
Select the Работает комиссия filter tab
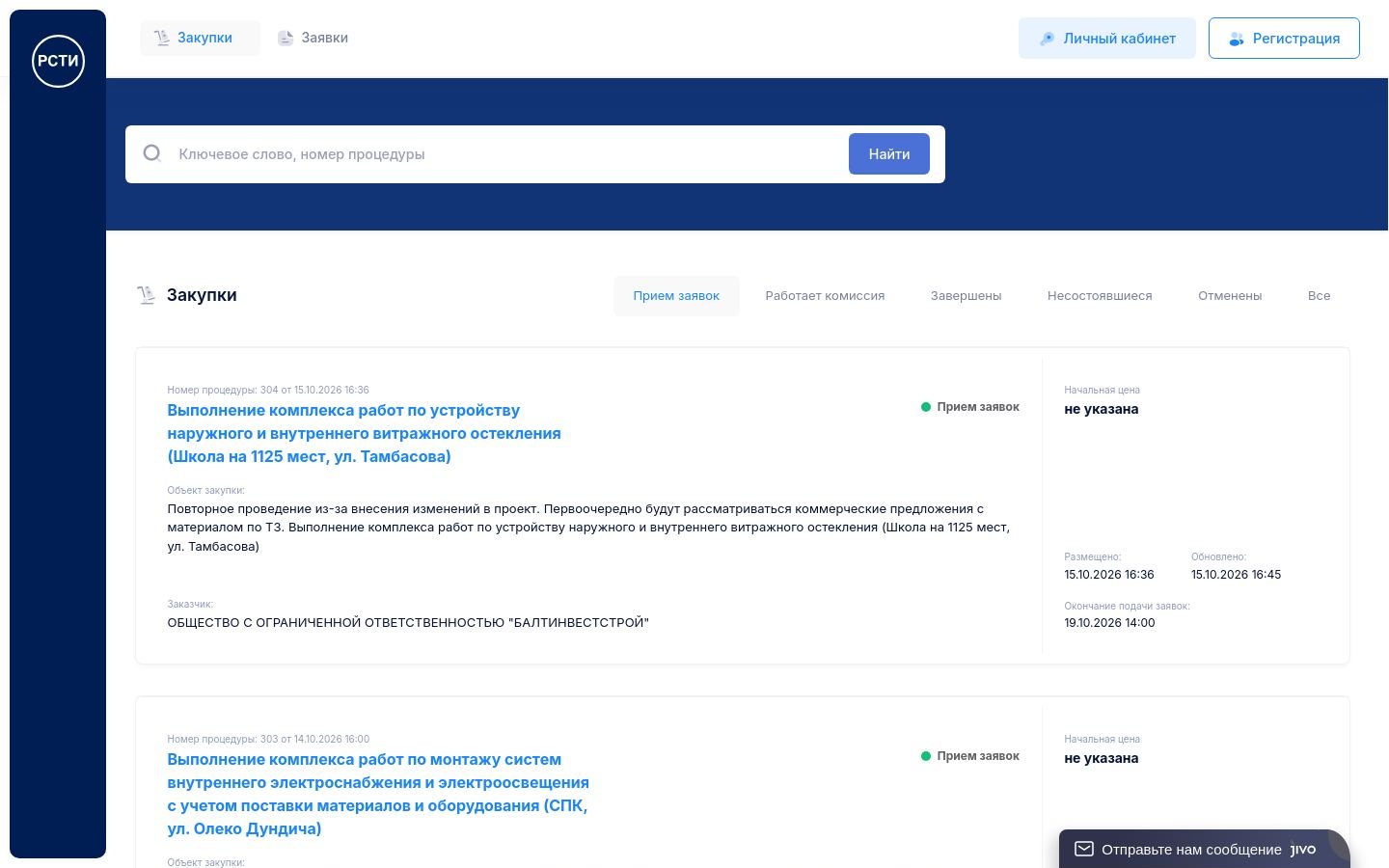click(x=825, y=296)
